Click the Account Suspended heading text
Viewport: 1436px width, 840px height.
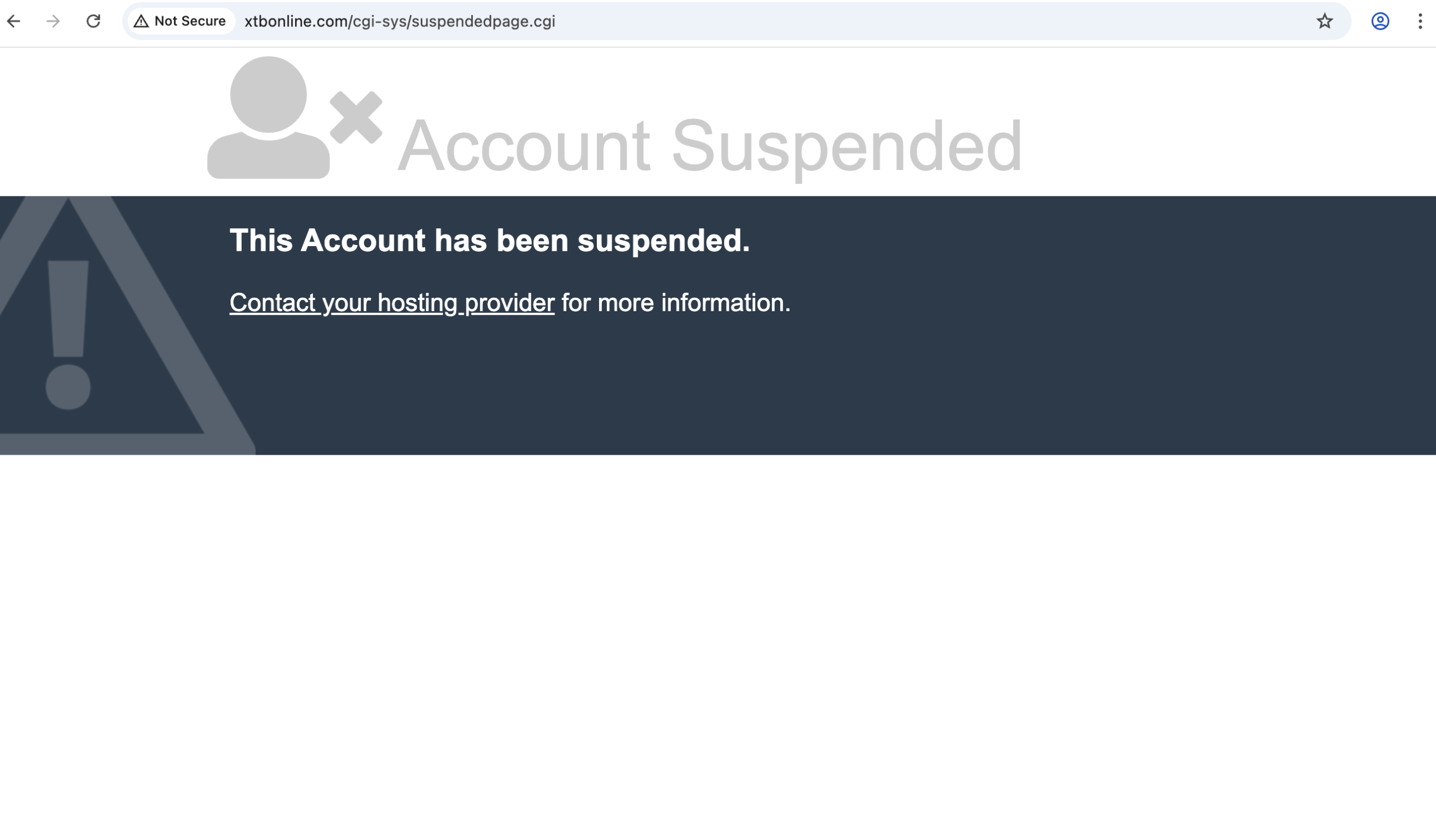[710, 145]
